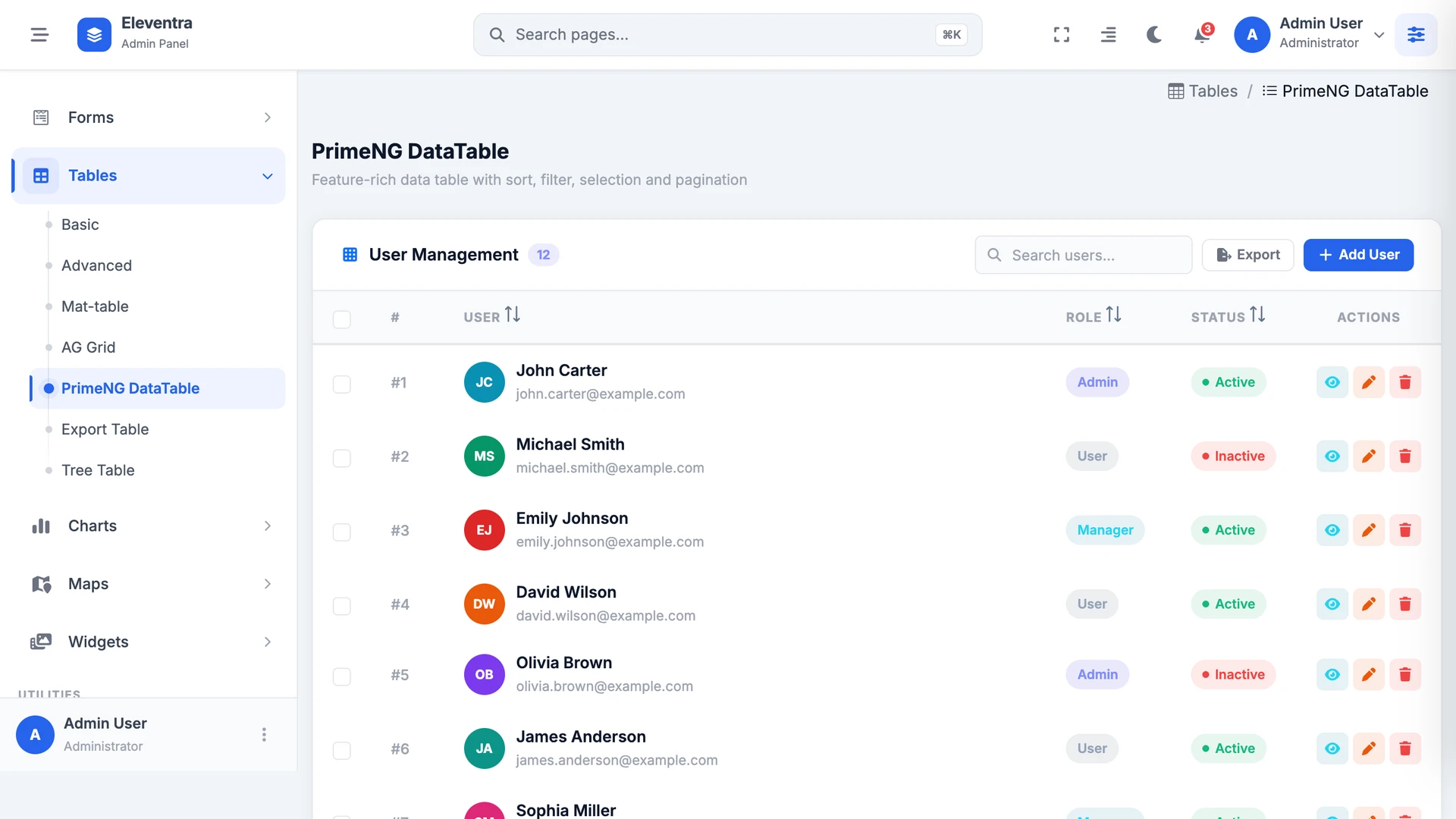Click the Eleventra logo icon
The image size is (1456, 819).
pyautogui.click(x=94, y=35)
